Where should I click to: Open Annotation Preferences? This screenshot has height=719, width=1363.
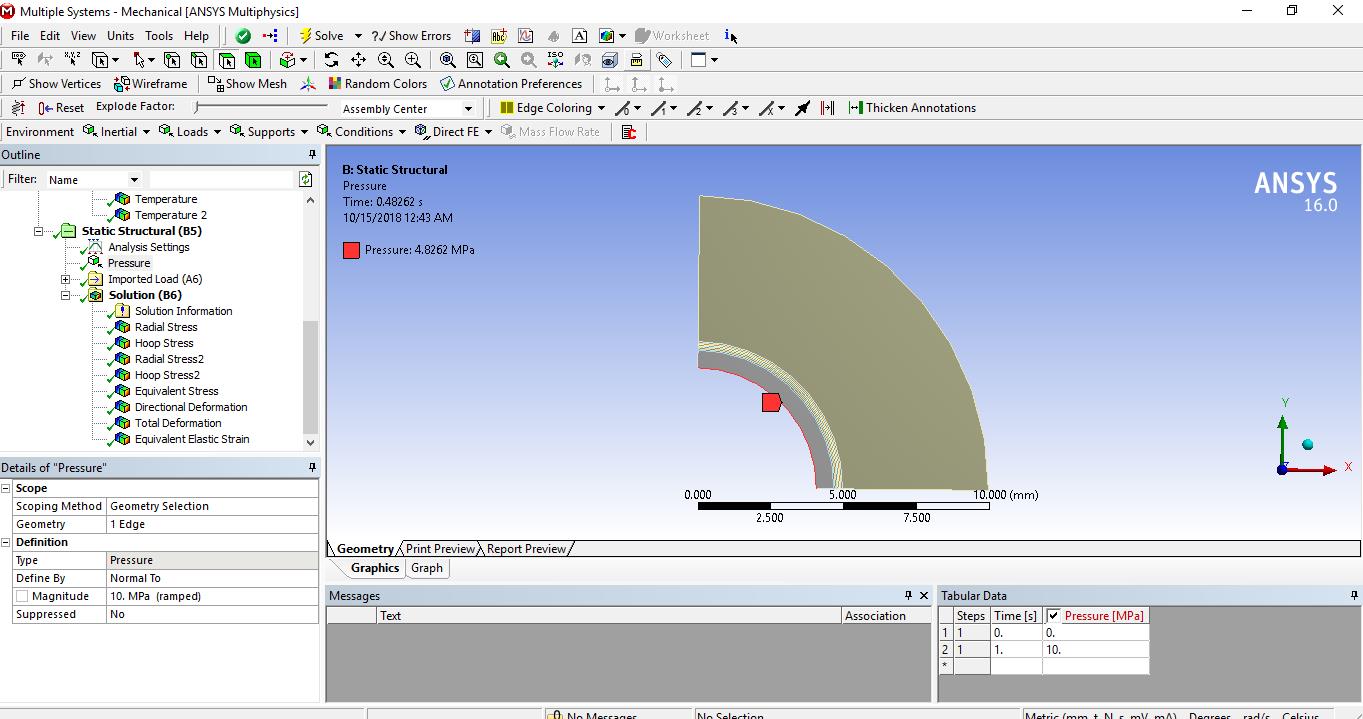[511, 84]
